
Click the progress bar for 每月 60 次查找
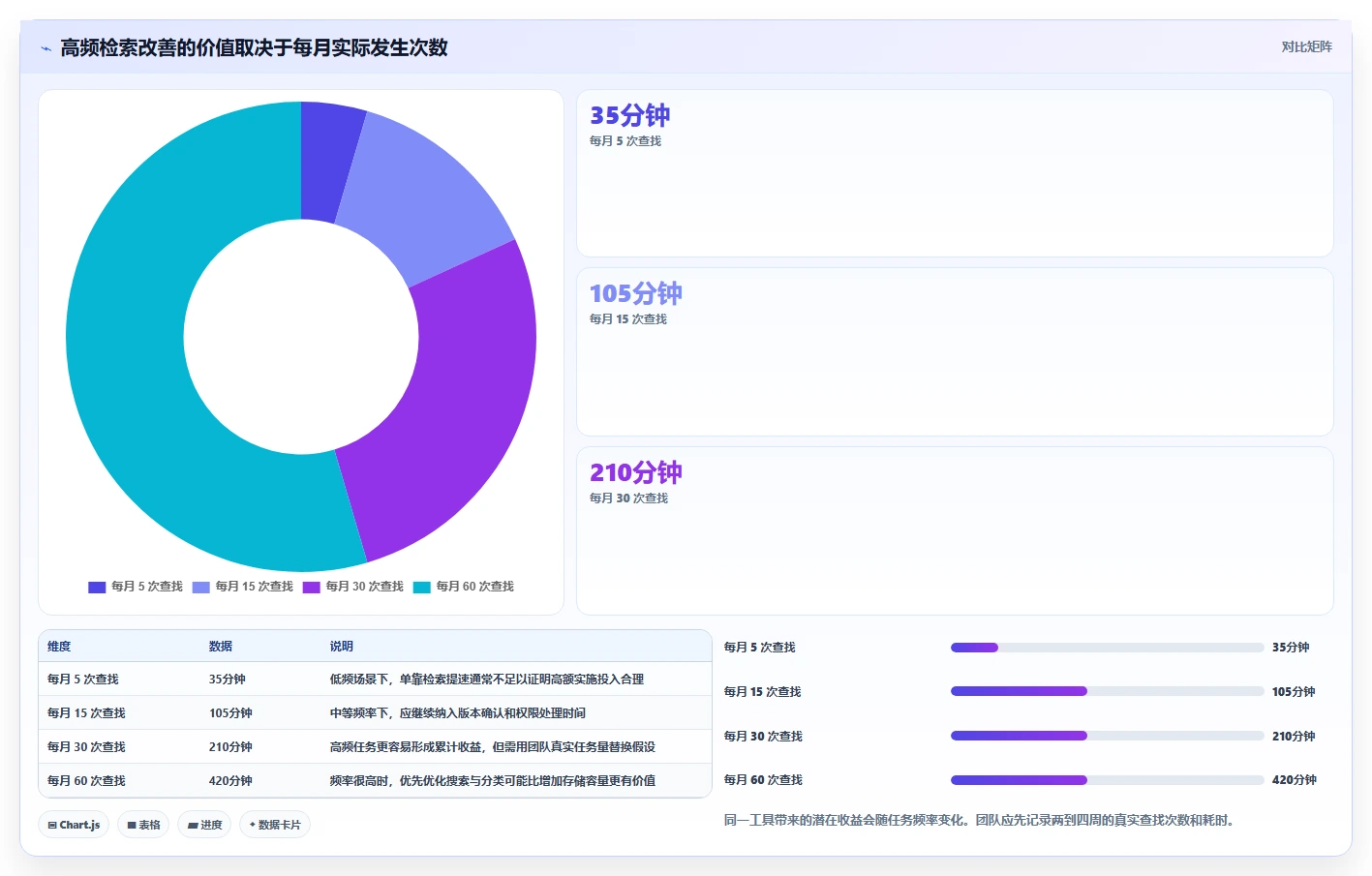[x=1108, y=780]
